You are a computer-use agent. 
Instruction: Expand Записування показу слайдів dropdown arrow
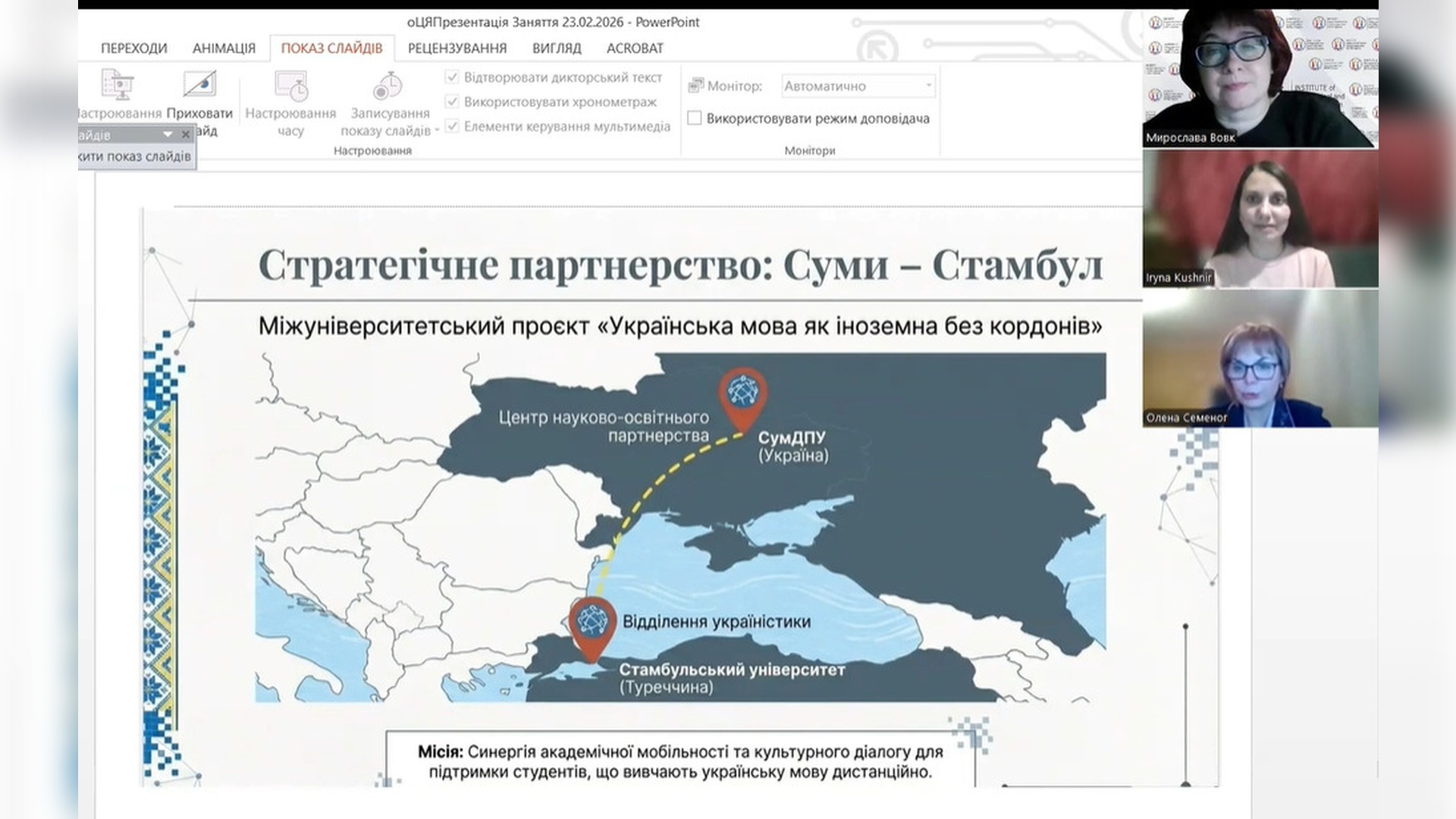pos(437,131)
